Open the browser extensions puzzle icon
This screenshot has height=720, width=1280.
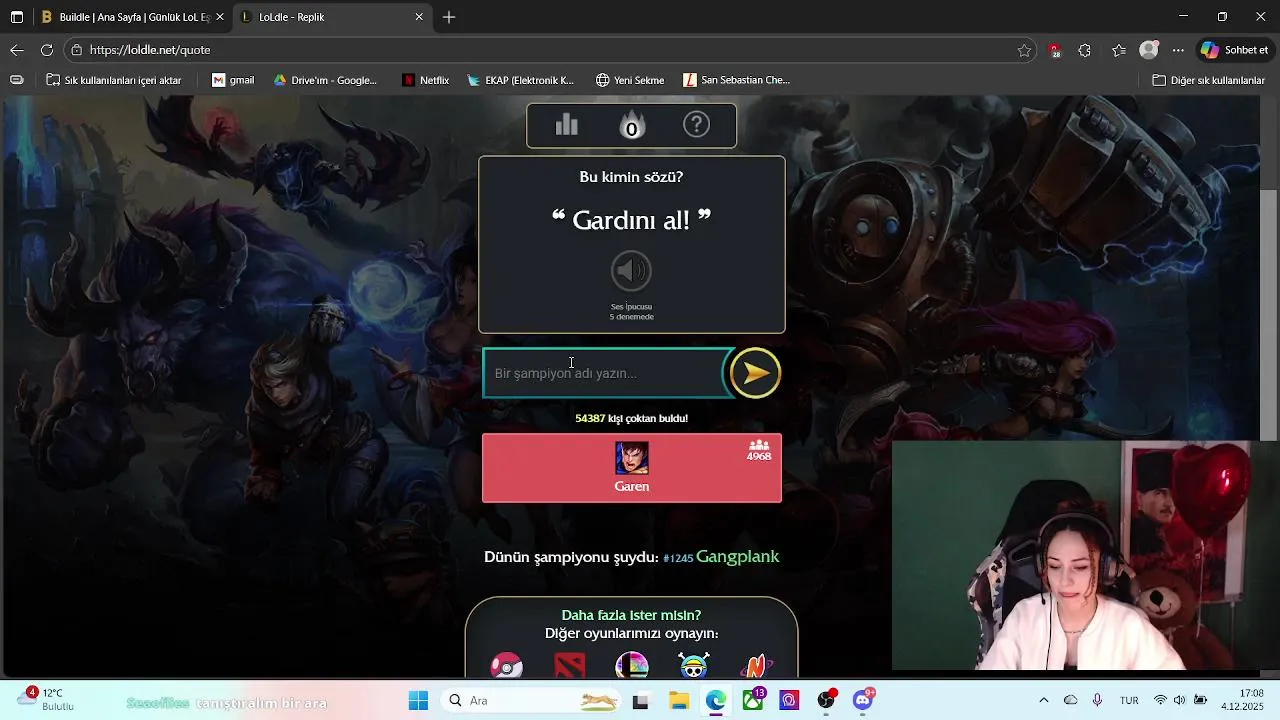click(x=1085, y=50)
